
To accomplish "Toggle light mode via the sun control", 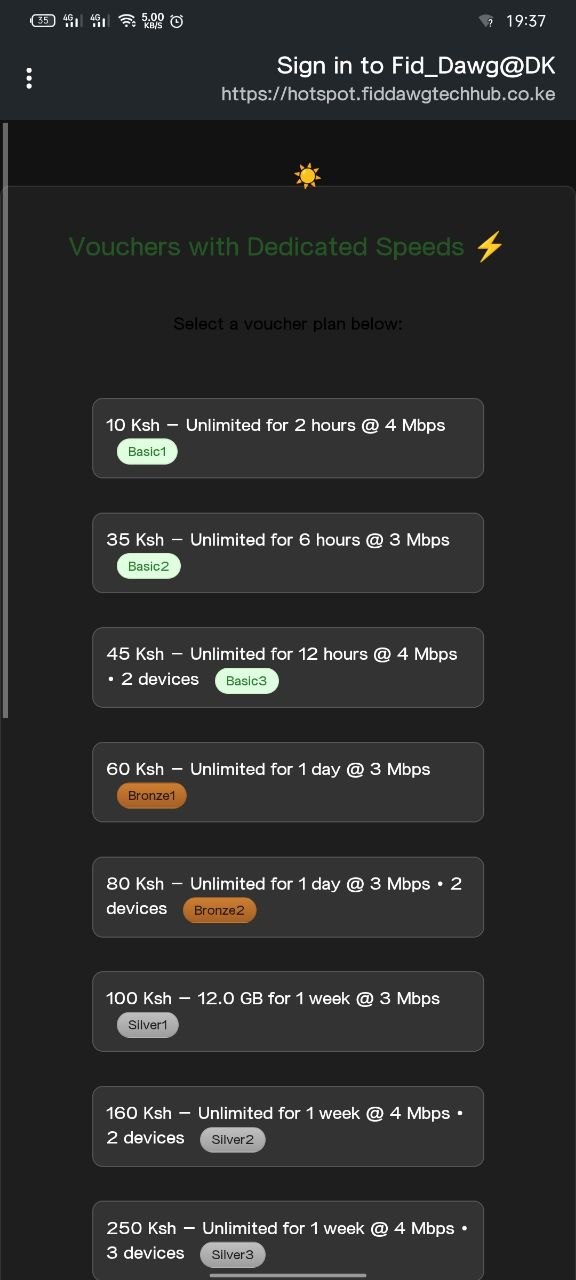I will pos(307,174).
